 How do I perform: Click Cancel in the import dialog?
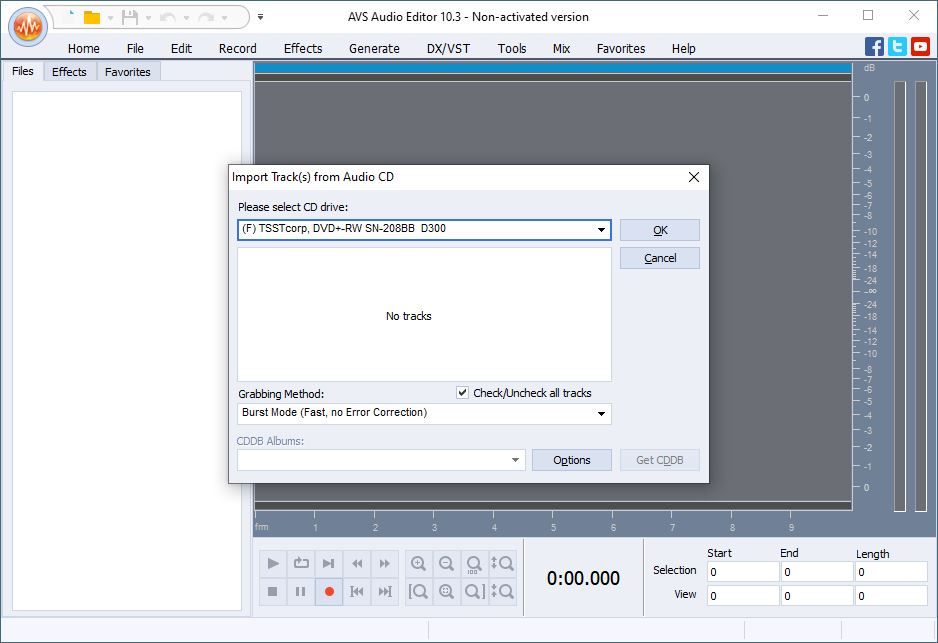tap(660, 258)
